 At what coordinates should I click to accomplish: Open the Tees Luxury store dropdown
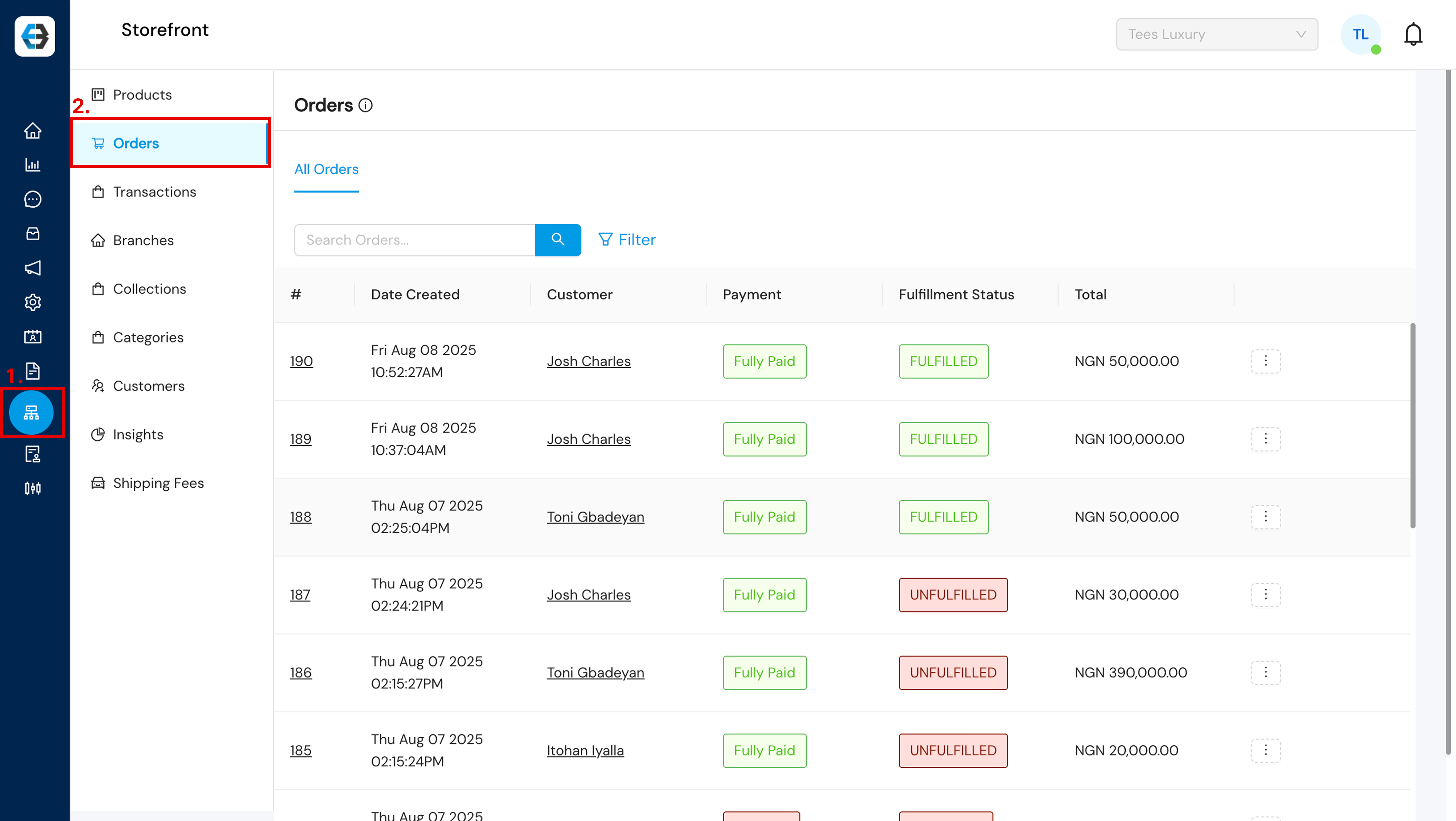[x=1216, y=34]
